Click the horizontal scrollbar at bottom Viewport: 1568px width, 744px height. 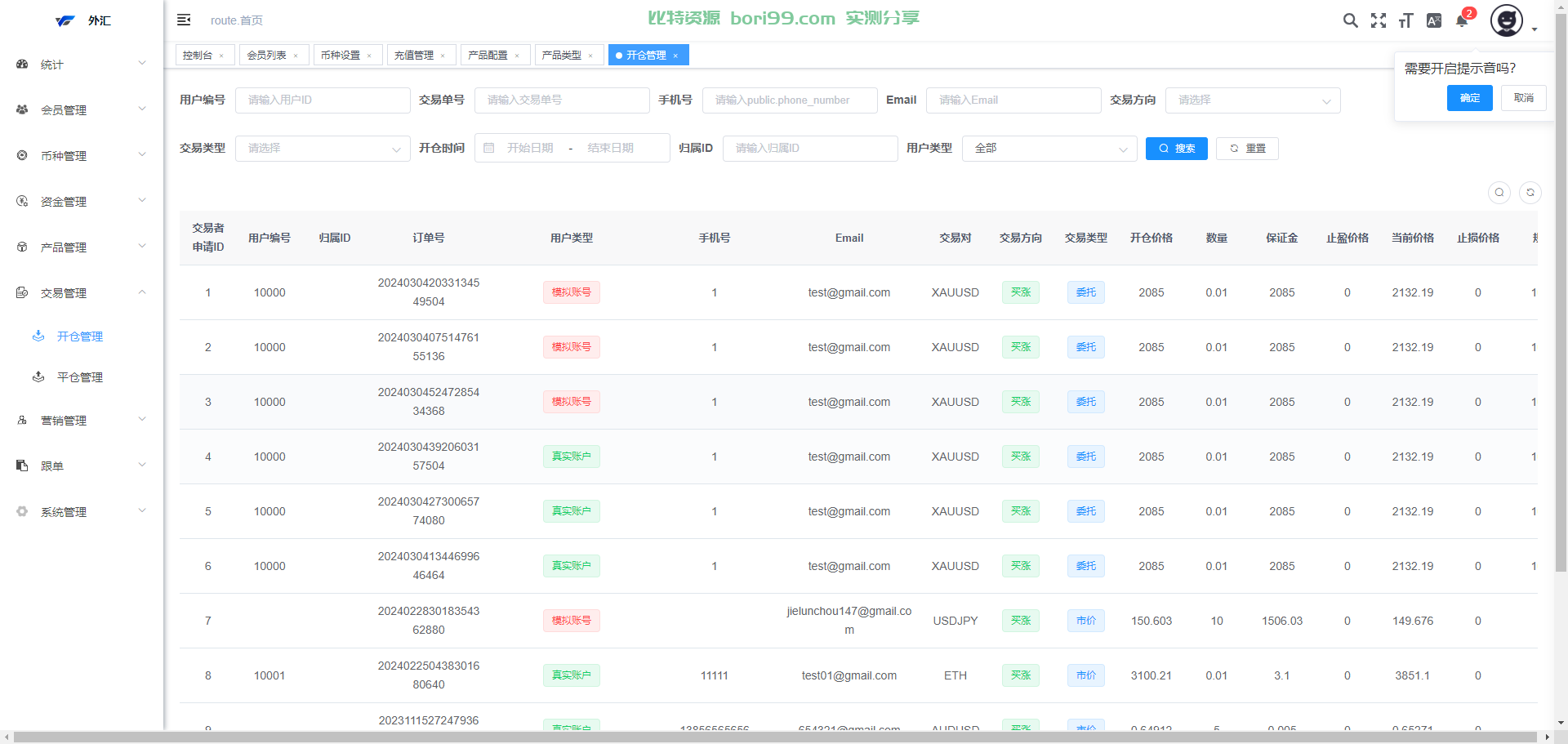(x=776, y=737)
